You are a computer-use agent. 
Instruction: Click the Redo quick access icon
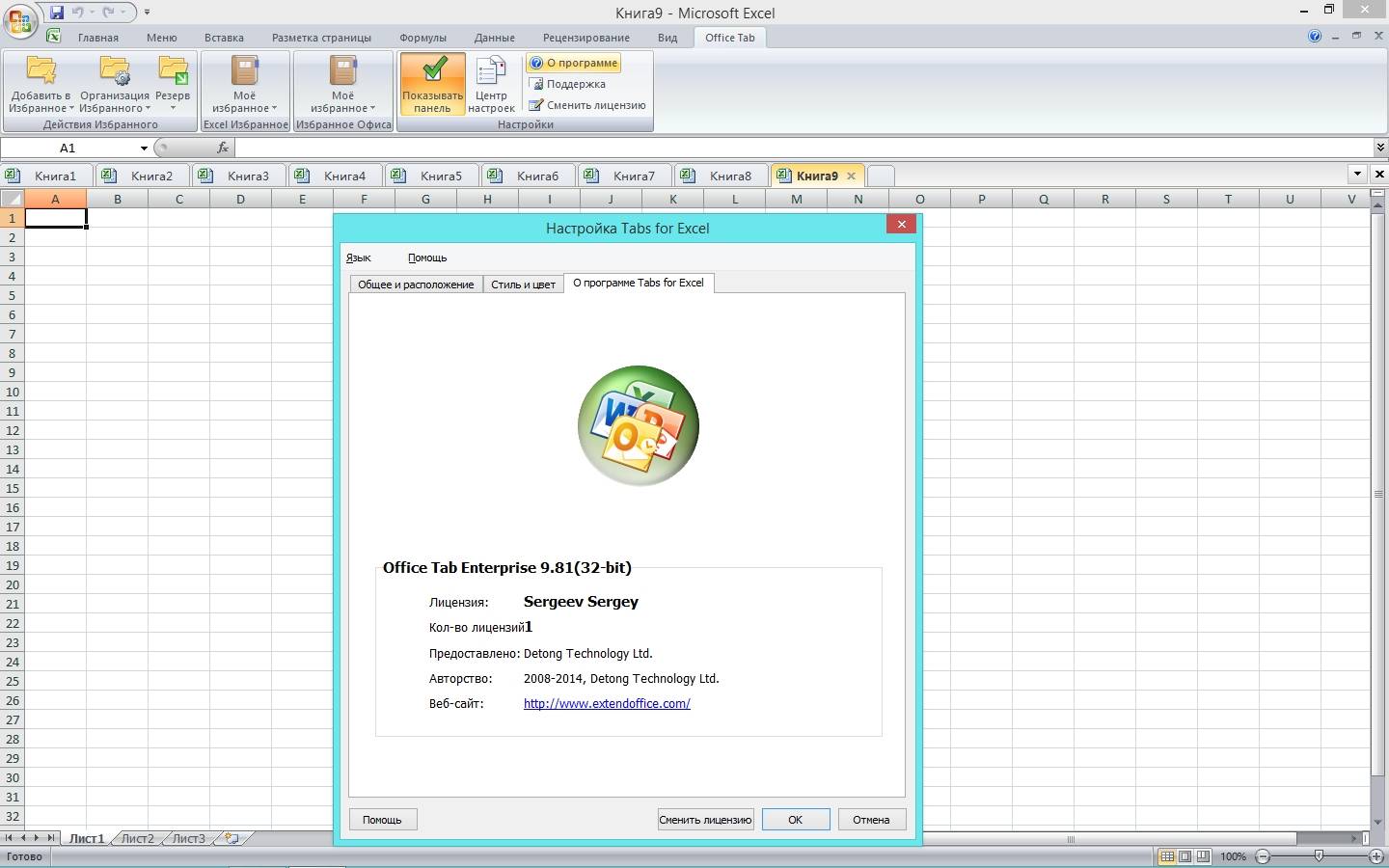point(108,13)
